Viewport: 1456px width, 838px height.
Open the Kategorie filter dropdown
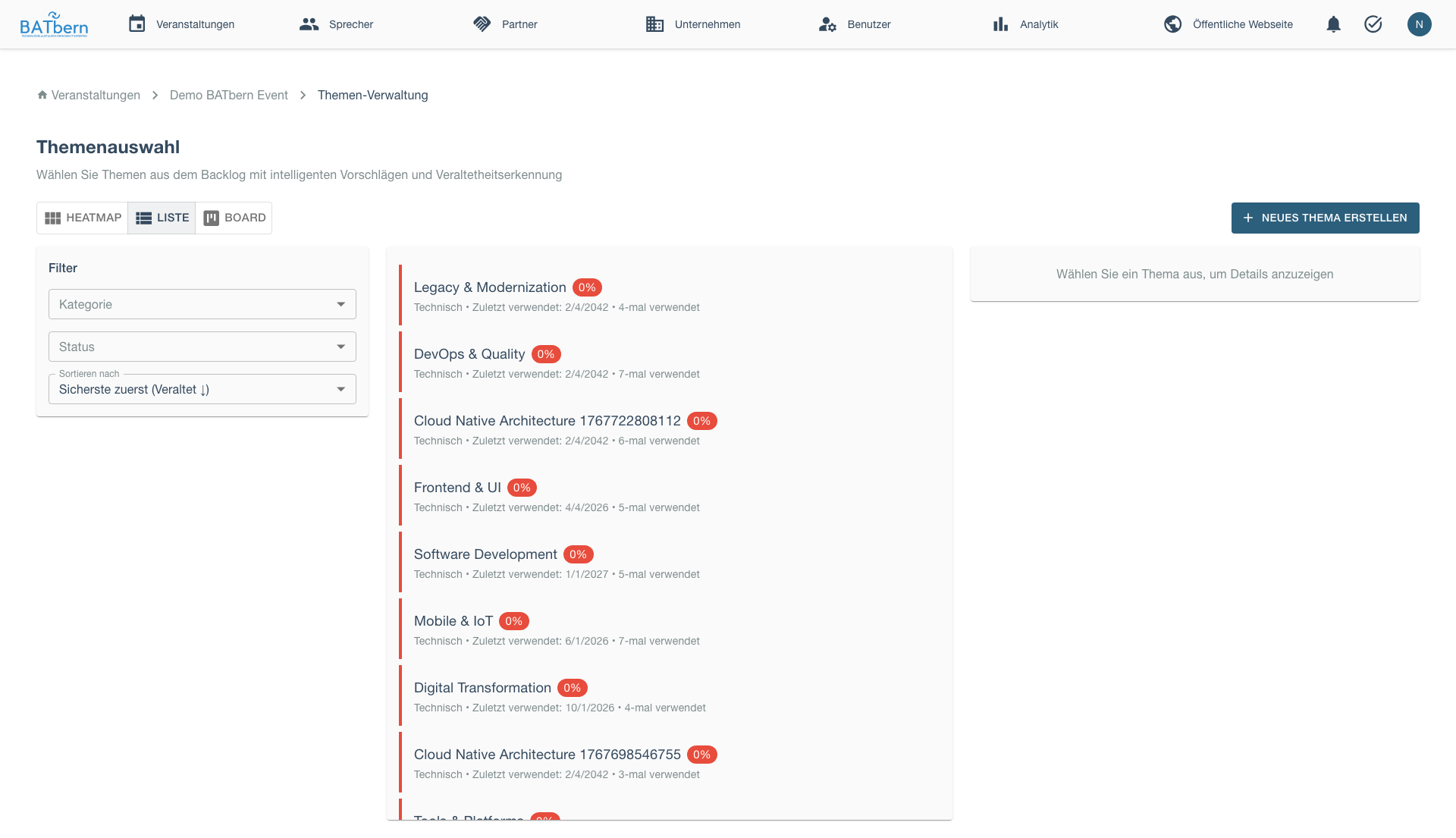[x=202, y=304]
